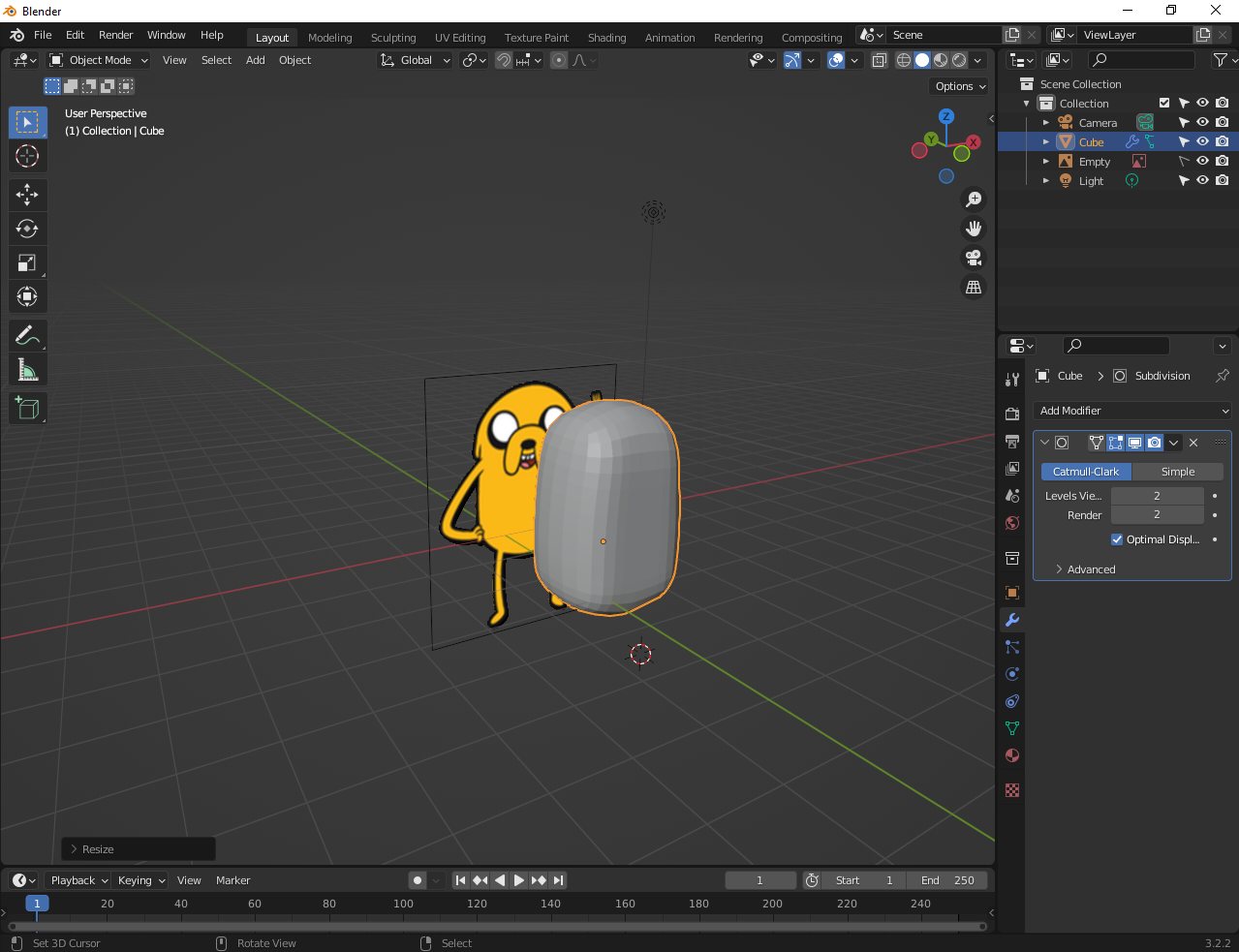Remove the Subdivision modifier
Screen dimensions: 1239x952
1193,443
